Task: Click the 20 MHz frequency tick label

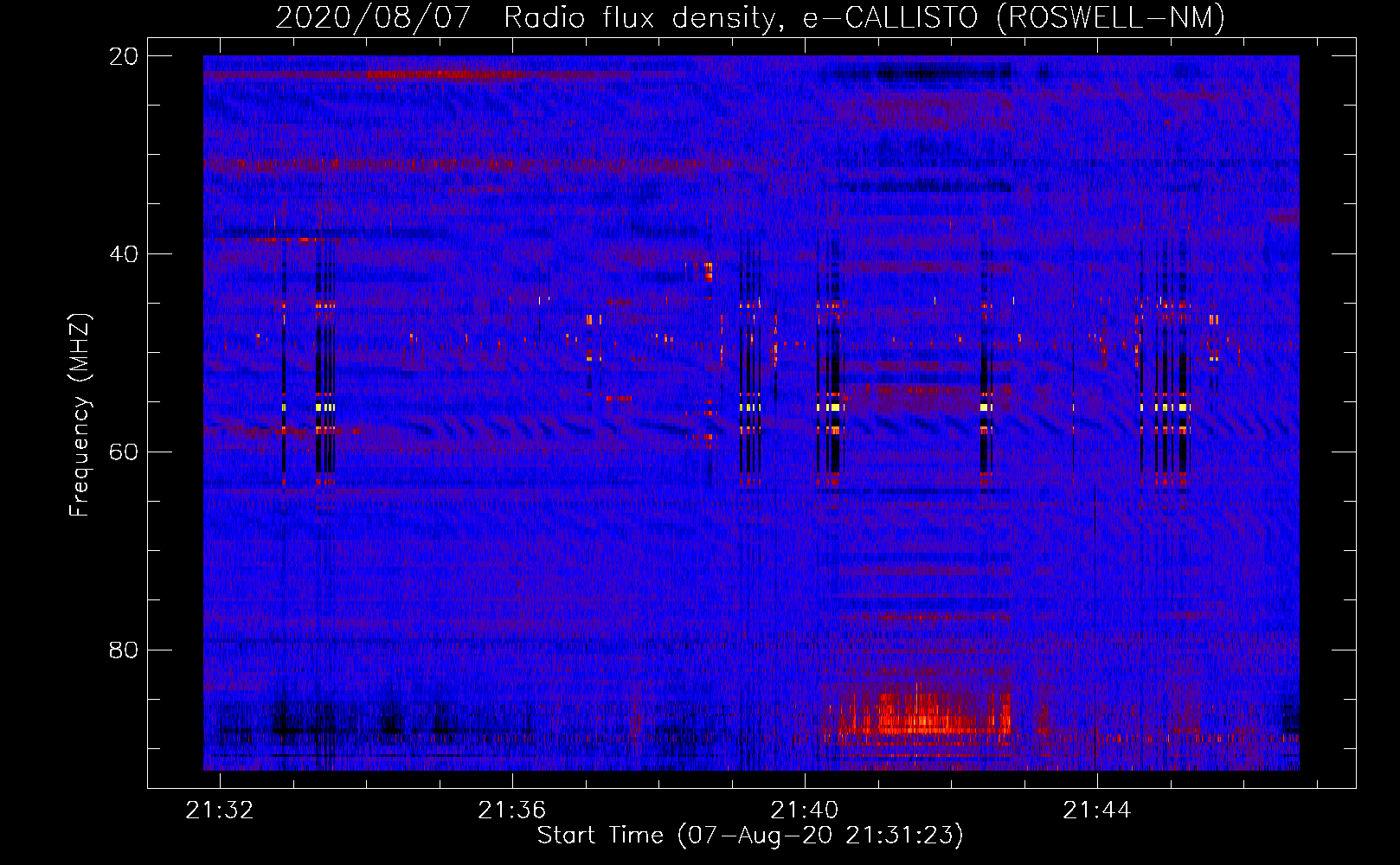Action: coord(124,56)
